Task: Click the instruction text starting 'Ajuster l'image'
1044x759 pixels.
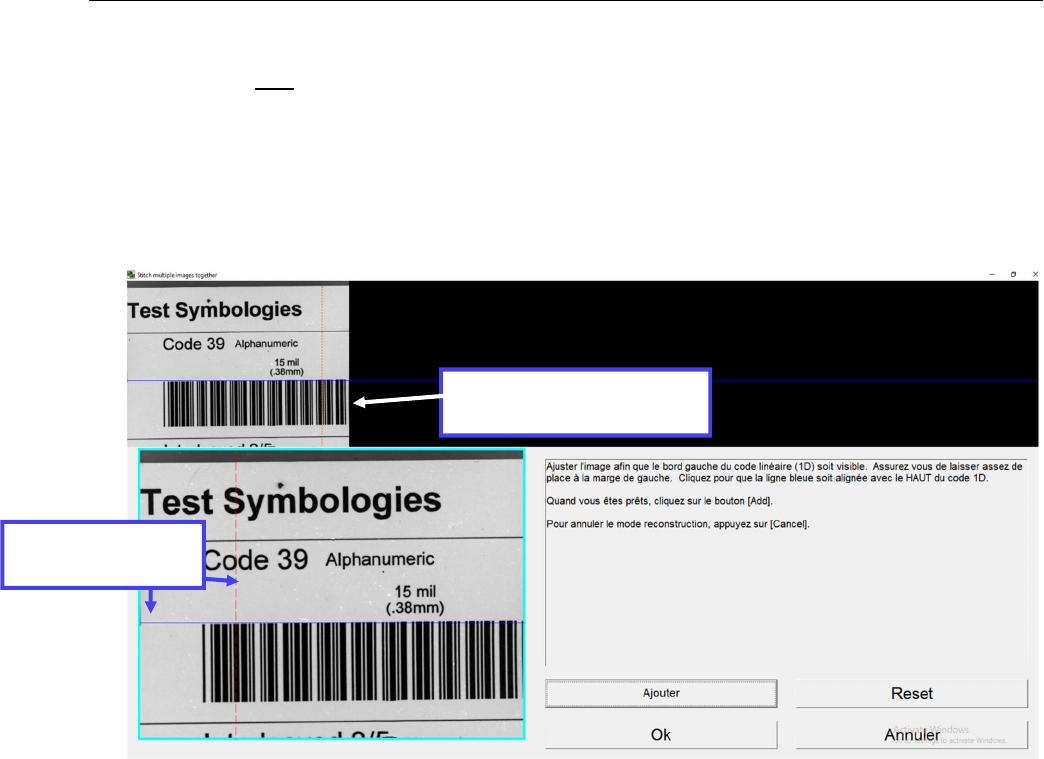Action: click(784, 472)
